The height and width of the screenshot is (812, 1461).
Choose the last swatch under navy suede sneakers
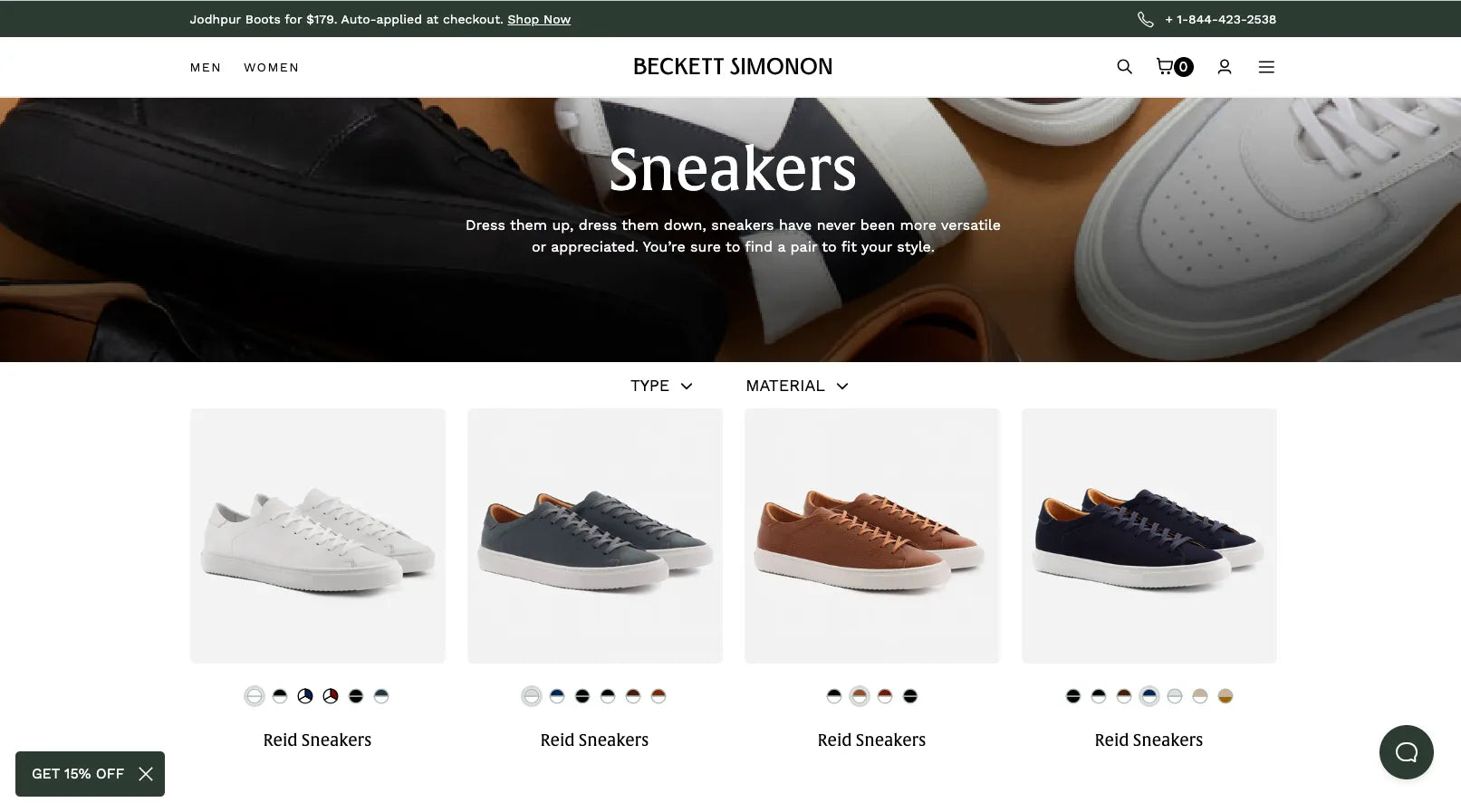pos(1225,696)
